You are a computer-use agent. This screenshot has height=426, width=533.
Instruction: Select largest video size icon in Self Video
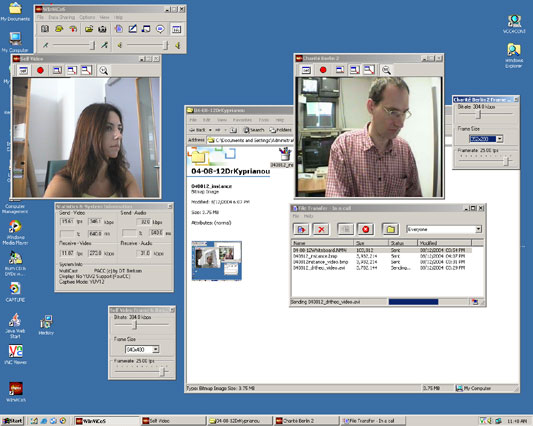tap(86, 70)
